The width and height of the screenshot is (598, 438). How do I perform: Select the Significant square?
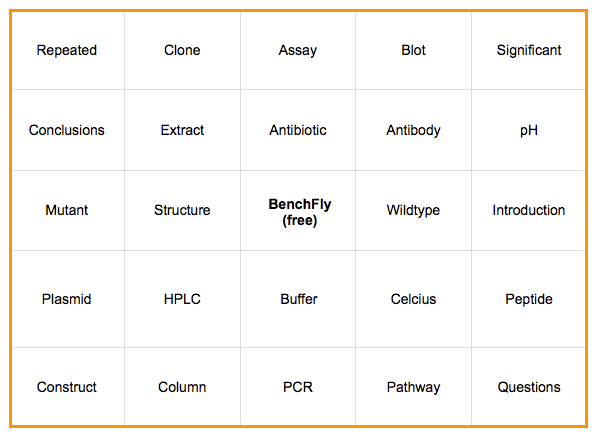[529, 51]
